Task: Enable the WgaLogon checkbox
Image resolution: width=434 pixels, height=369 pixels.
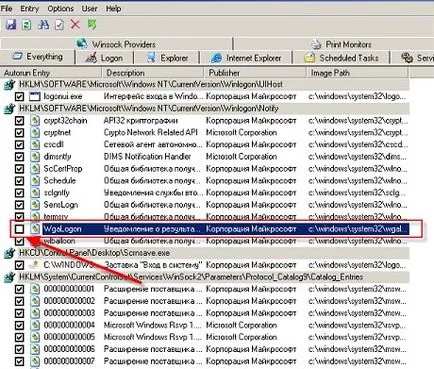Action: pyautogui.click(x=20, y=229)
